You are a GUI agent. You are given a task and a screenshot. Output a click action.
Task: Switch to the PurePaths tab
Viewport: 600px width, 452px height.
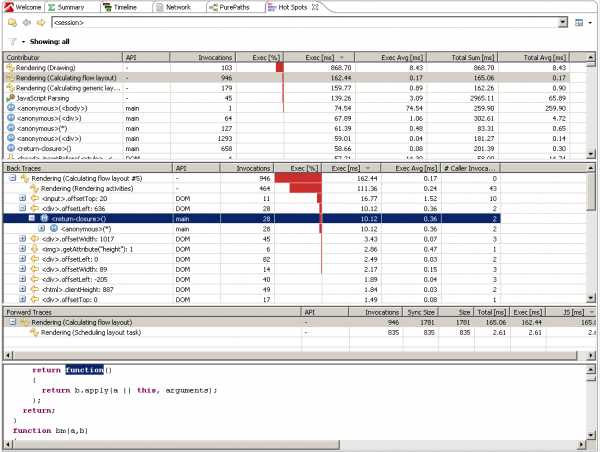click(230, 6)
